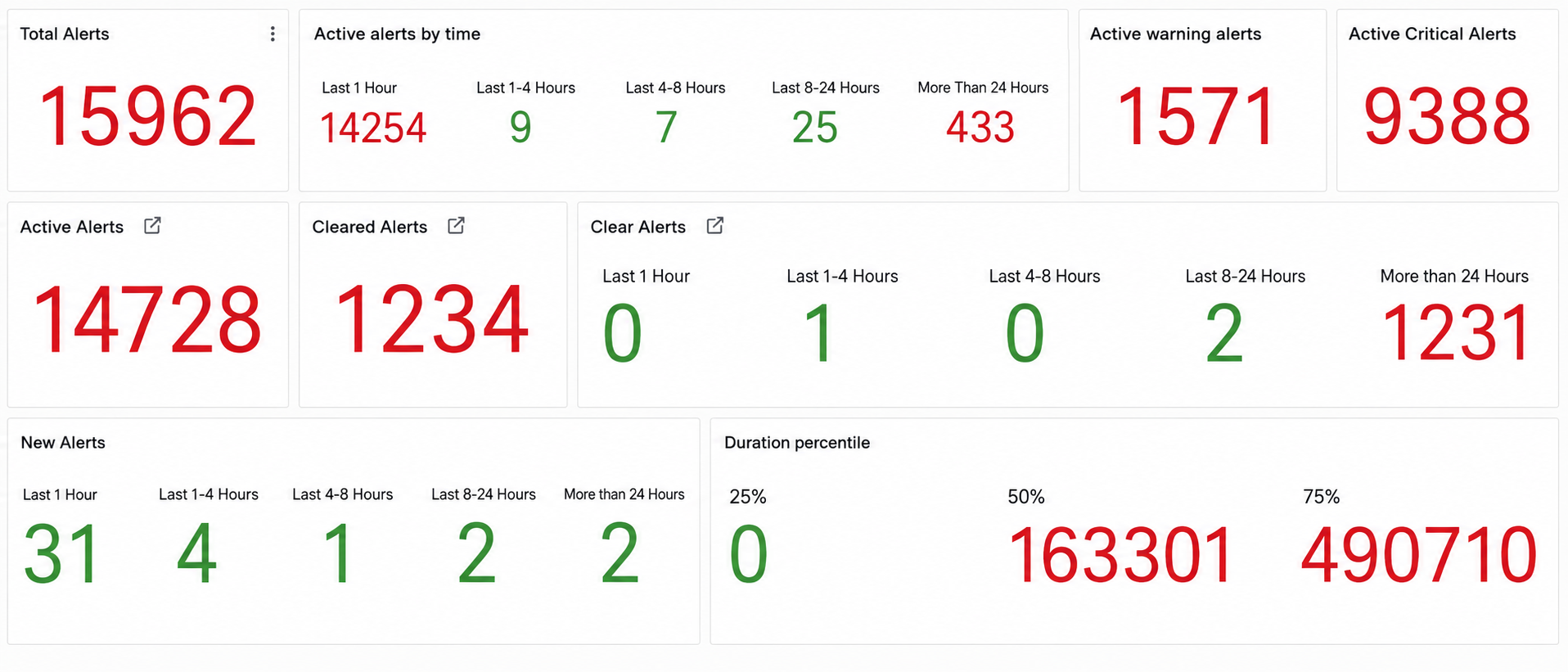1568x672 pixels.
Task: Select the 50% label in Duration percentile
Action: 1026,497
